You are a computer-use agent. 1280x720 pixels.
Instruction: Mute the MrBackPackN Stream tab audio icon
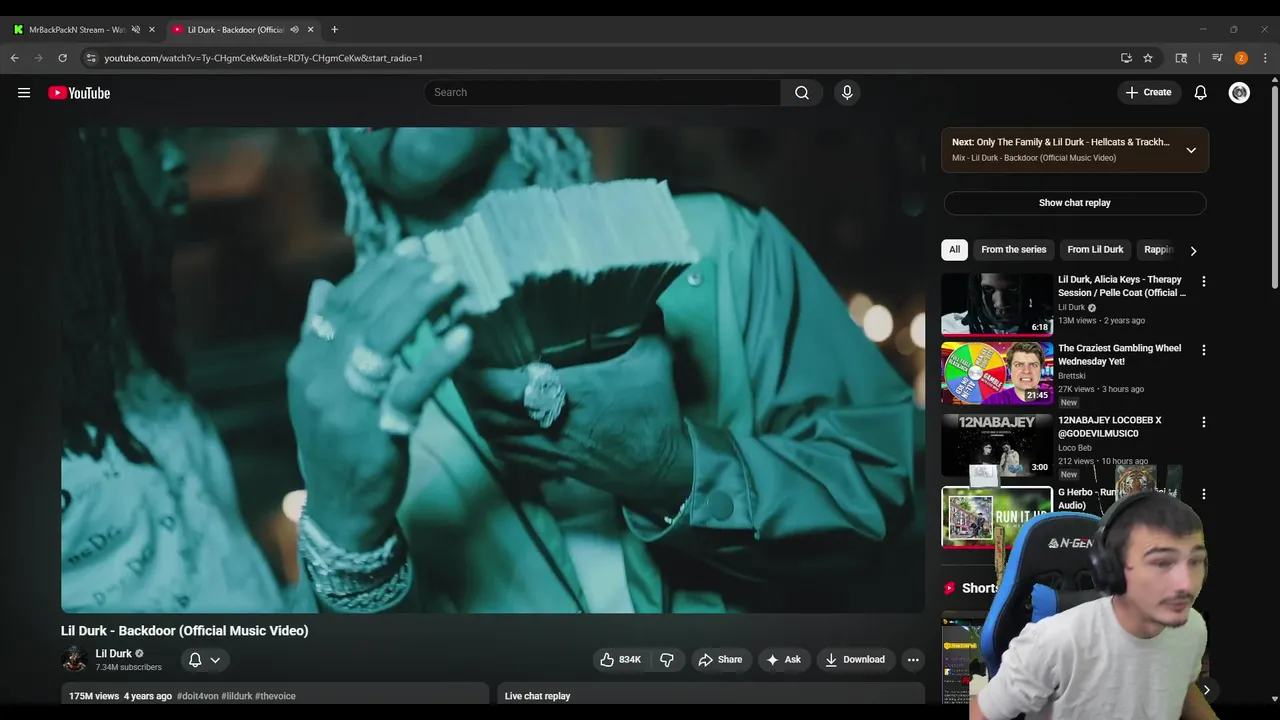click(136, 30)
